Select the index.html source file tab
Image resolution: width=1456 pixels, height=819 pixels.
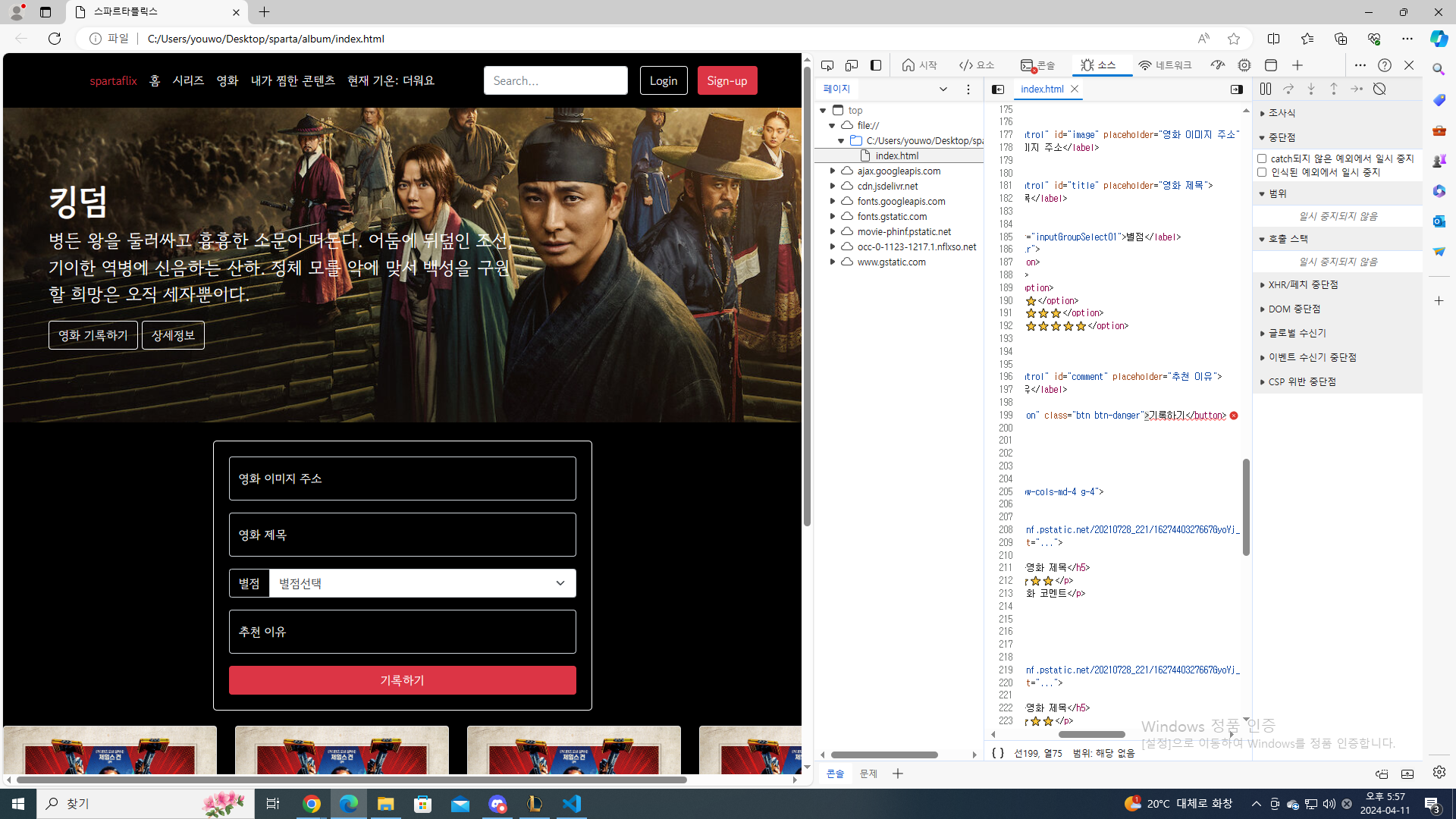point(1042,89)
